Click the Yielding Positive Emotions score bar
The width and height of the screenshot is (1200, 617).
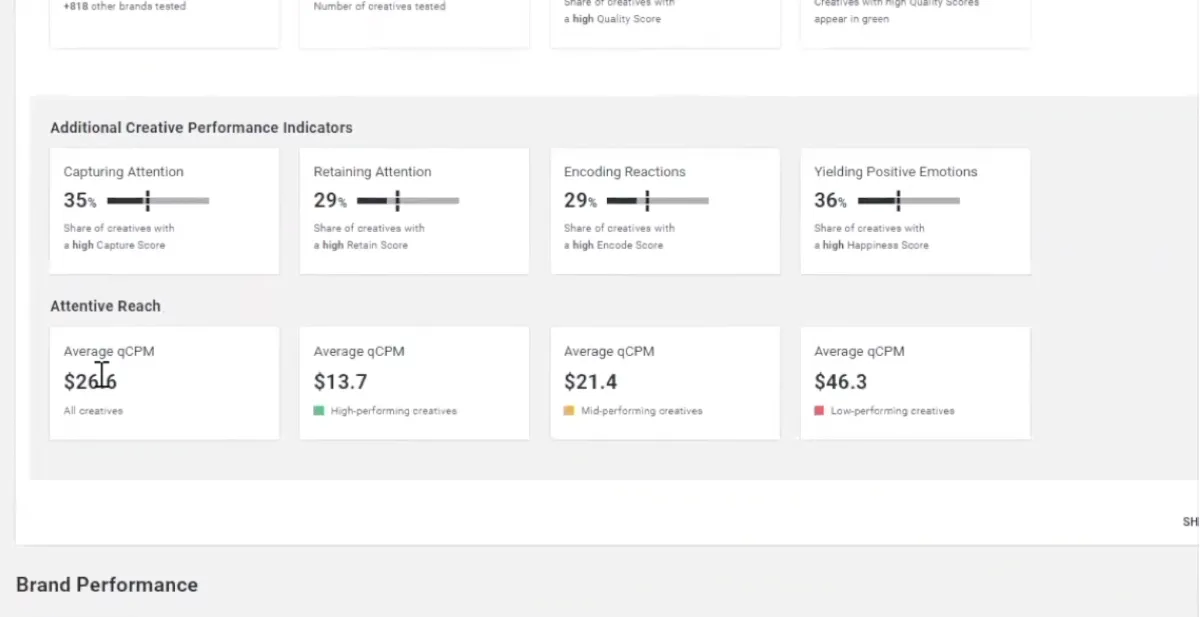[908, 201]
